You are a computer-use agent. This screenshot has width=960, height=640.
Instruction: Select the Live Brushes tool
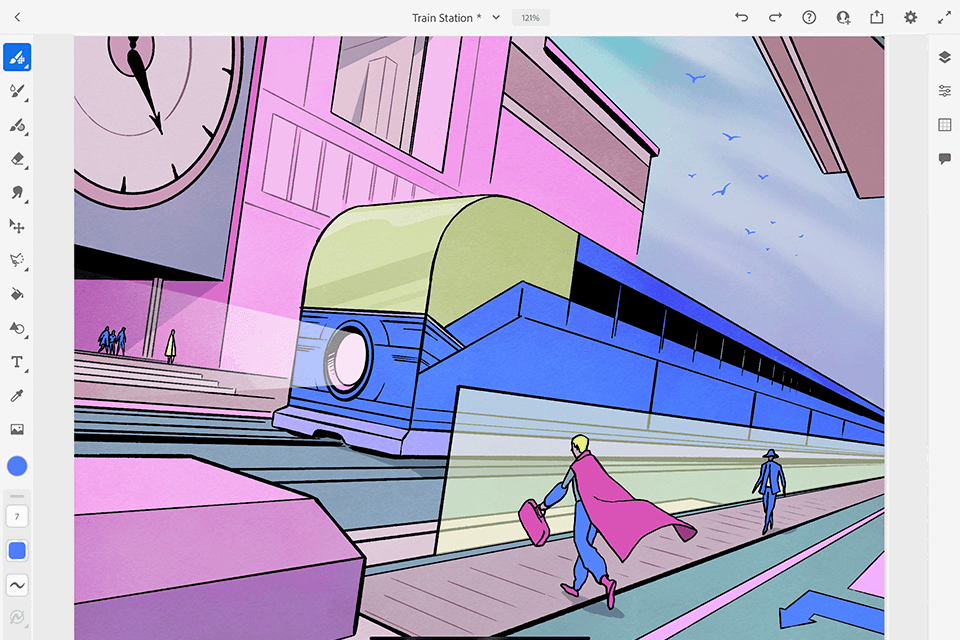coord(17,92)
